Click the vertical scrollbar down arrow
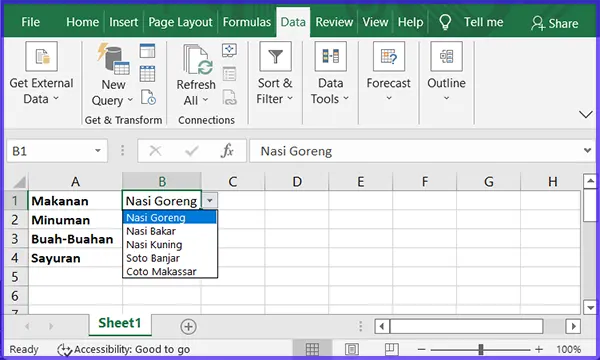The height and width of the screenshot is (360, 600). coord(590,307)
